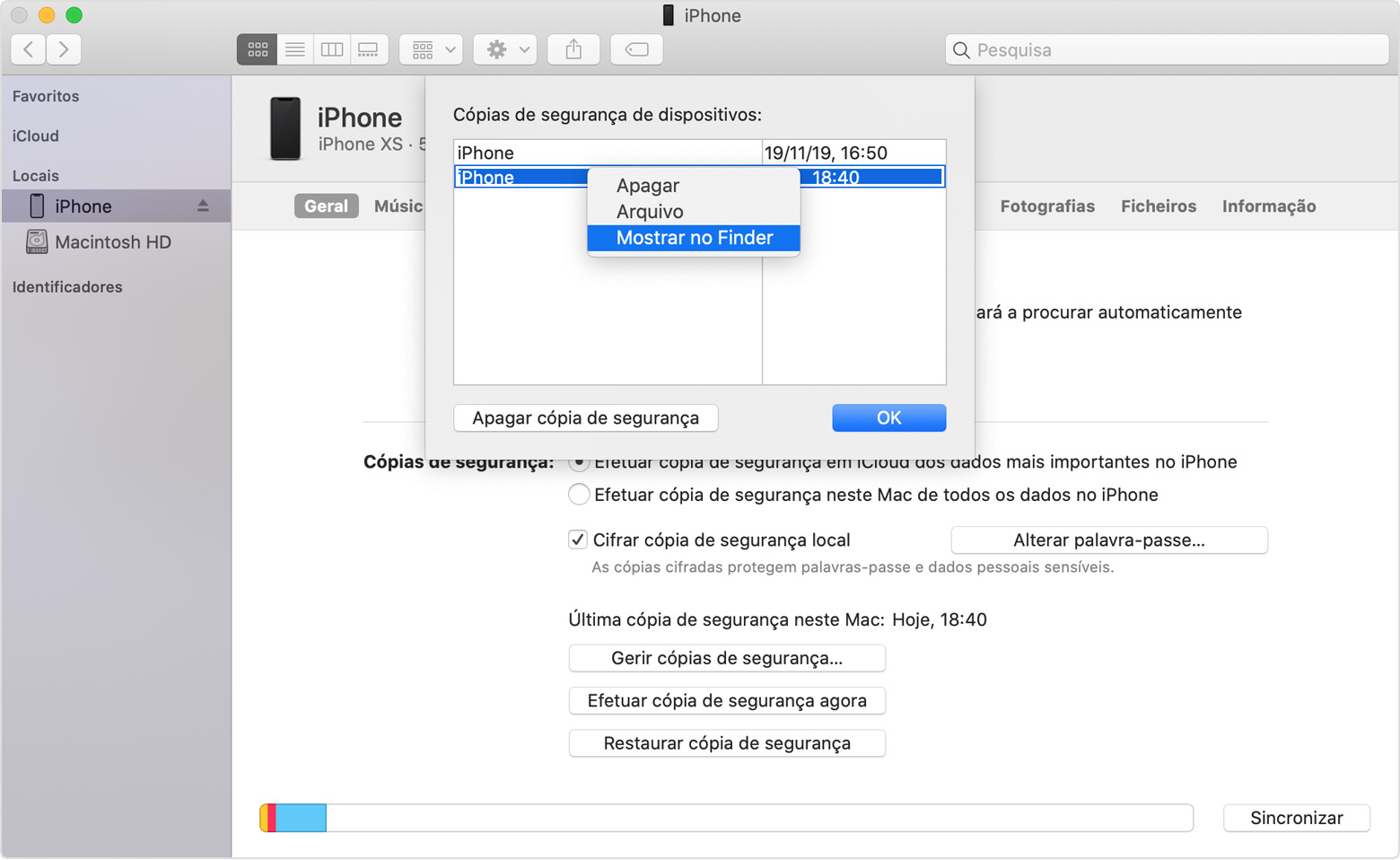
Task: Switch to list view
Action: (x=295, y=49)
